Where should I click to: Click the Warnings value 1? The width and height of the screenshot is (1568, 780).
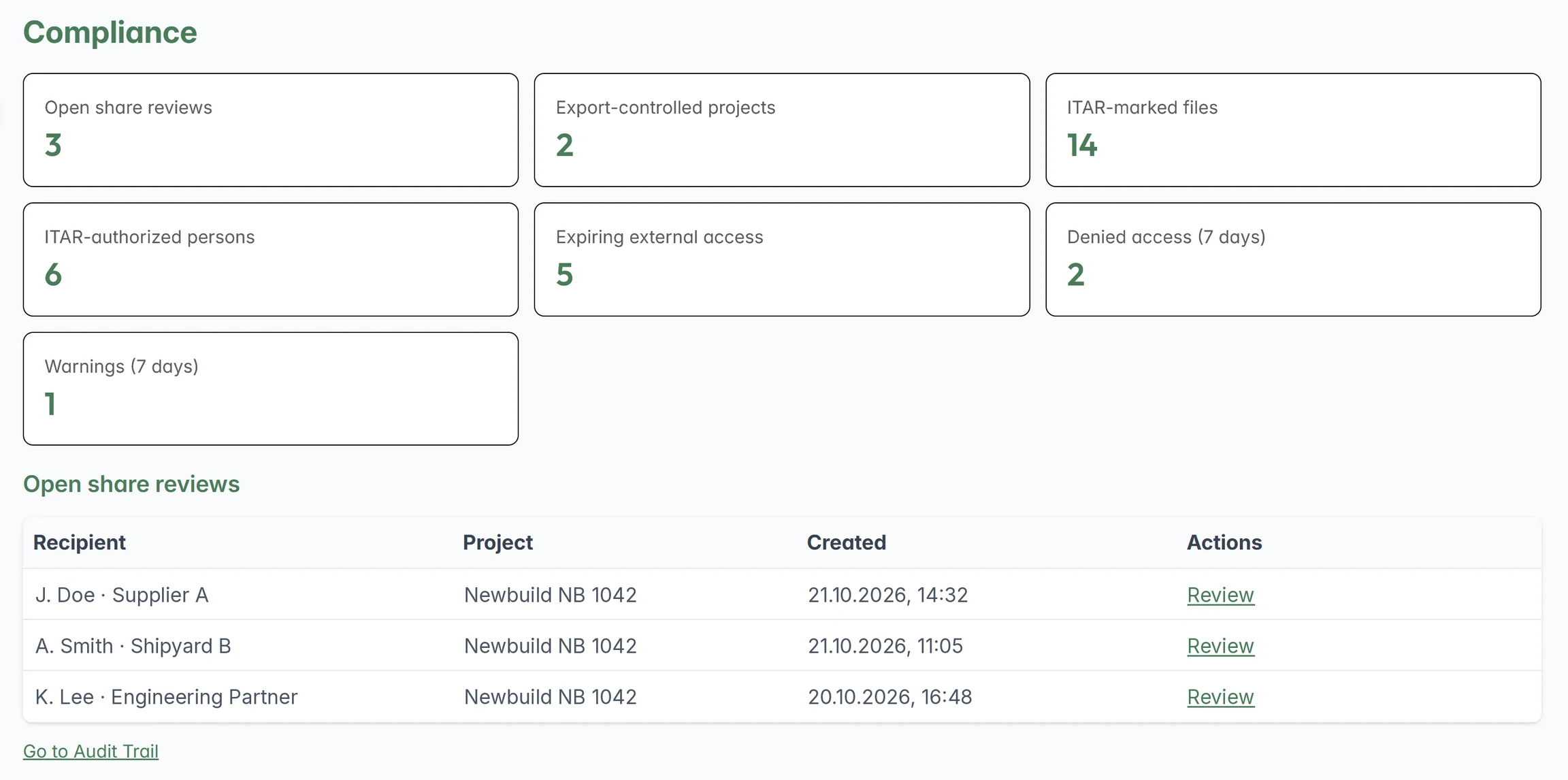coord(50,404)
